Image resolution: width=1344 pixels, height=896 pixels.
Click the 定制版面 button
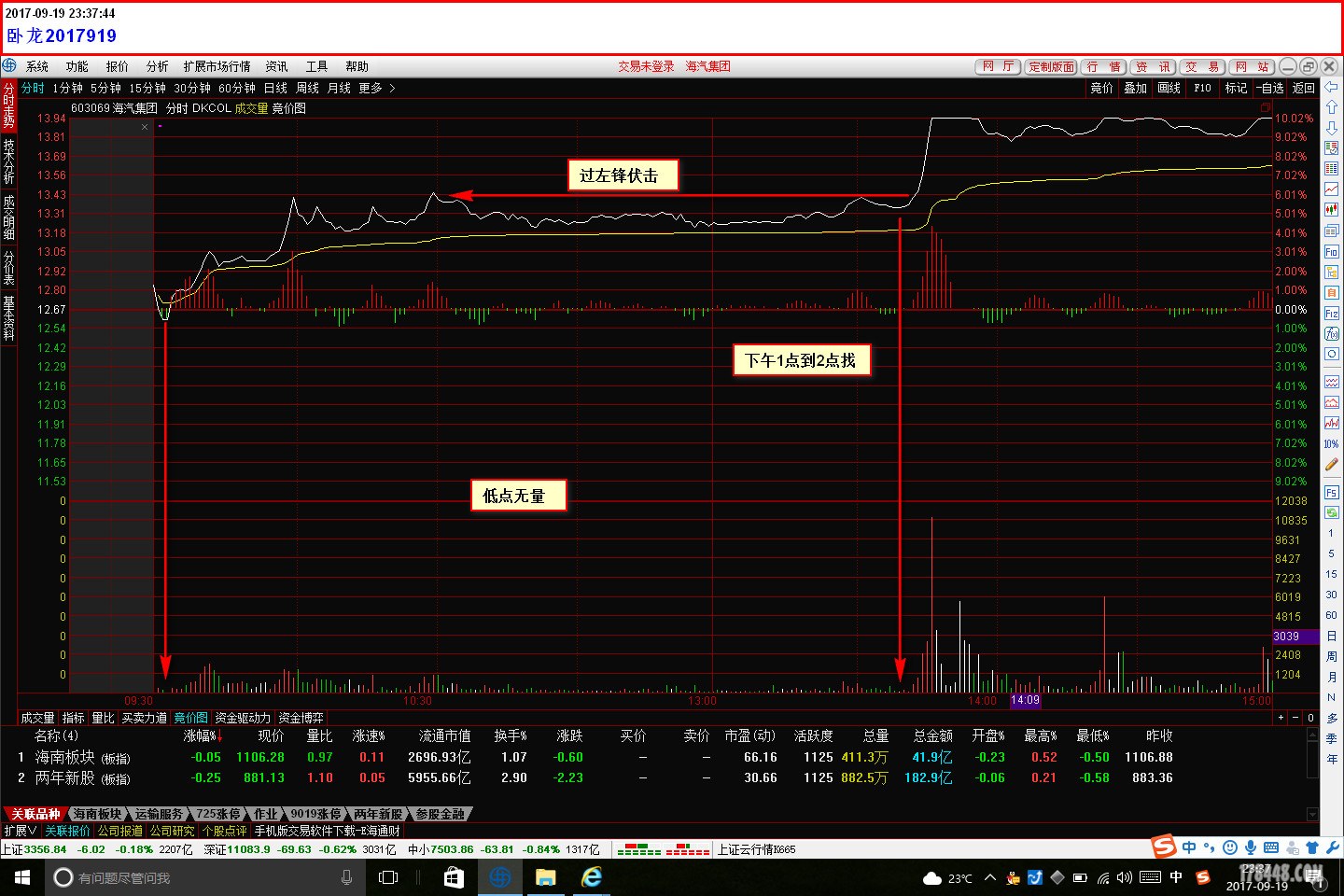point(1052,66)
